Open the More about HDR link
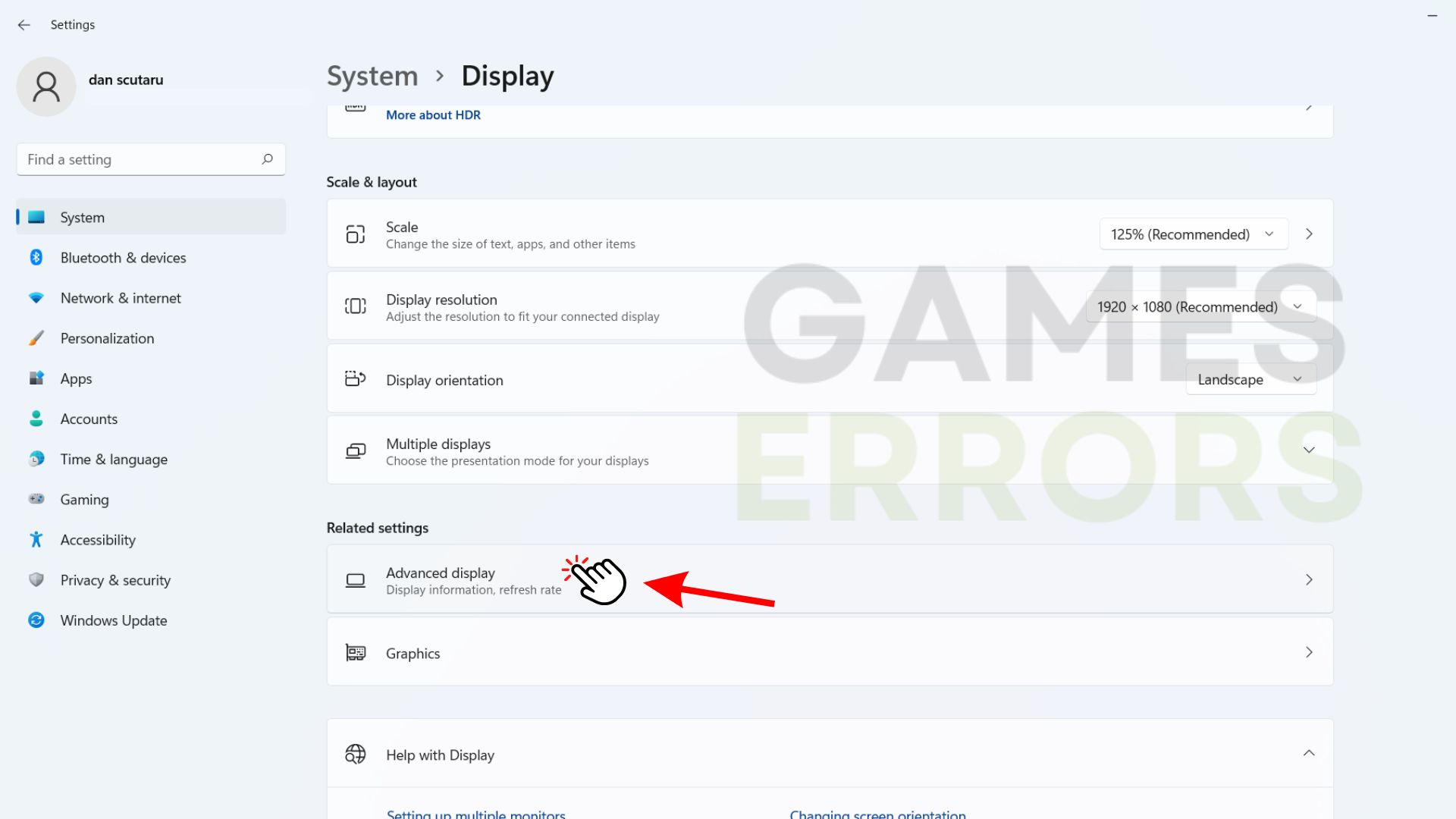1456x819 pixels. click(x=433, y=115)
